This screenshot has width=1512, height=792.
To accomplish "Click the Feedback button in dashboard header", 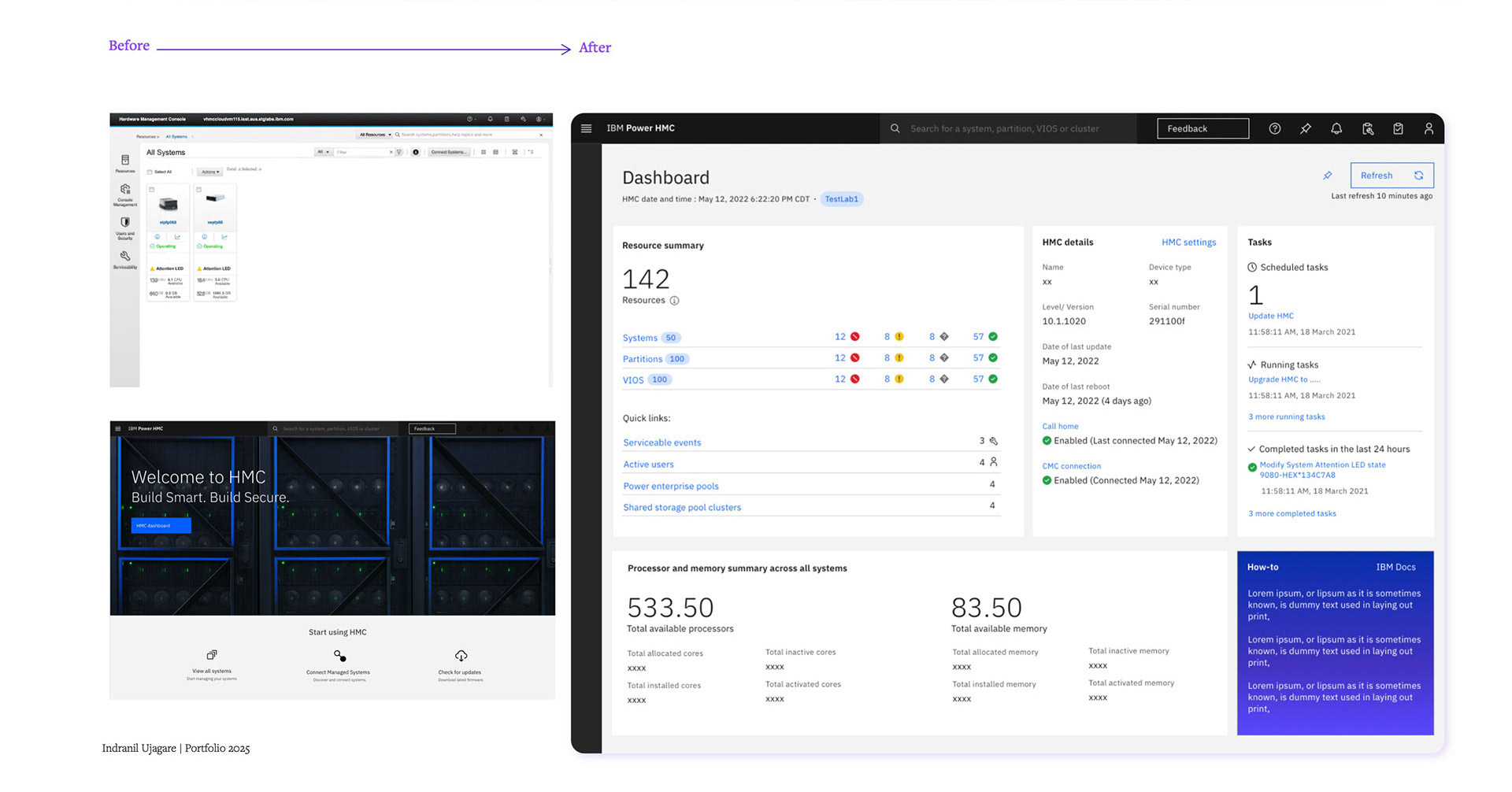I will point(1203,128).
